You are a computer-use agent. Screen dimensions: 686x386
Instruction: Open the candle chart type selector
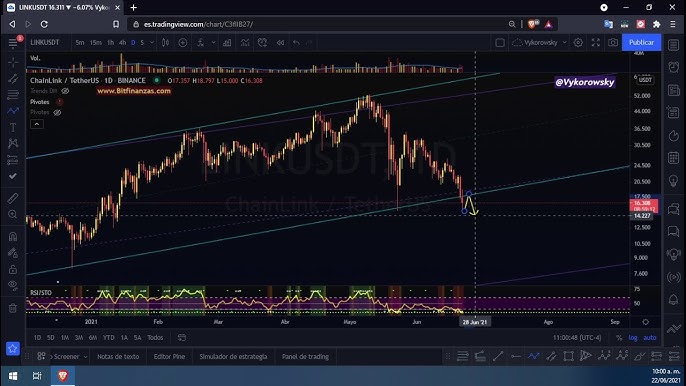(x=165, y=42)
